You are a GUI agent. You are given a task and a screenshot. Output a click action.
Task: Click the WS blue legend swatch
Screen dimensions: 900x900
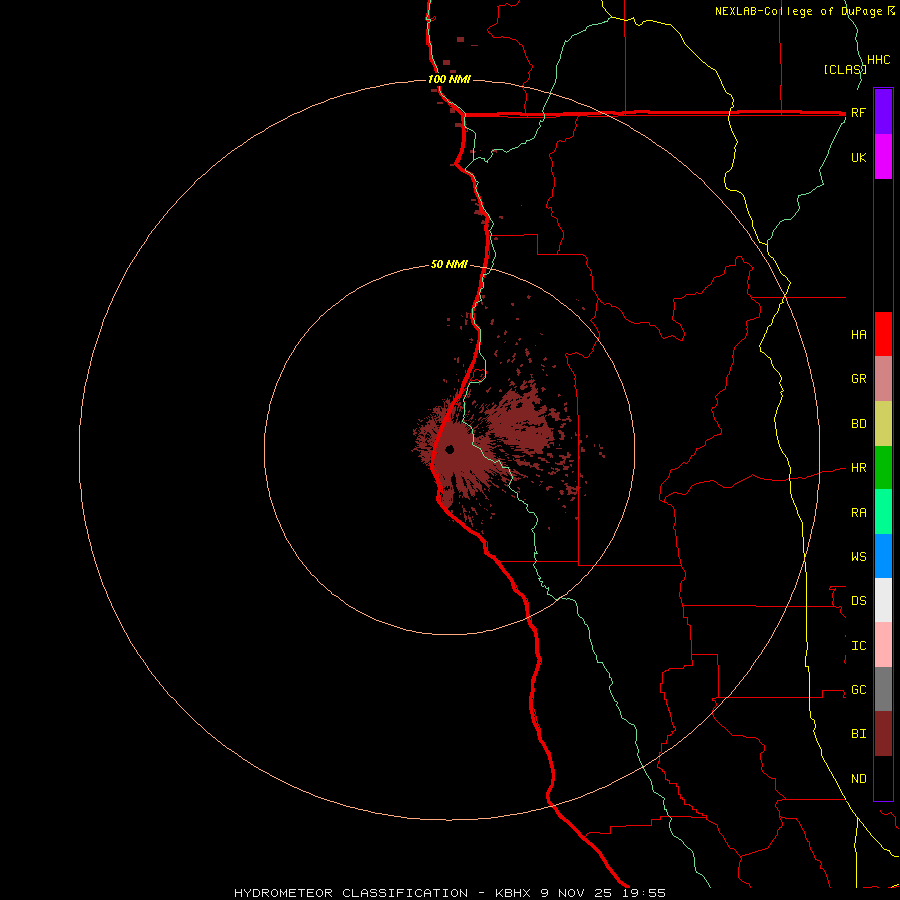pyautogui.click(x=883, y=556)
